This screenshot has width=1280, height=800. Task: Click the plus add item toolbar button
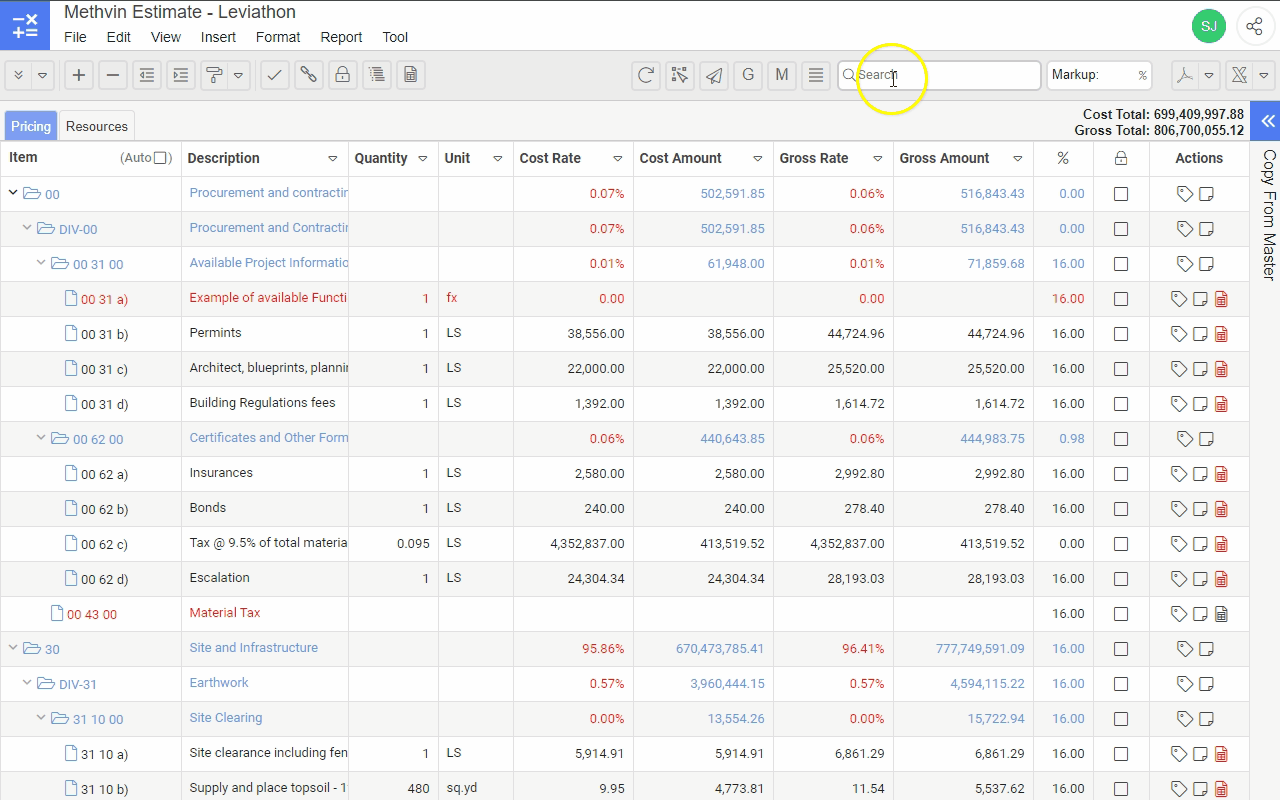pyautogui.click(x=79, y=75)
